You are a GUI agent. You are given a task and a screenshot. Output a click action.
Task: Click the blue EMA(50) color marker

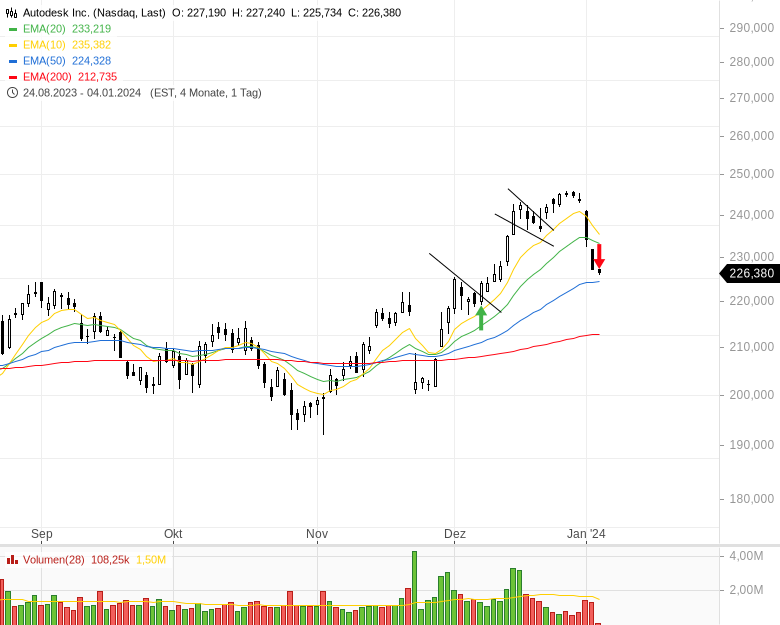pos(13,61)
